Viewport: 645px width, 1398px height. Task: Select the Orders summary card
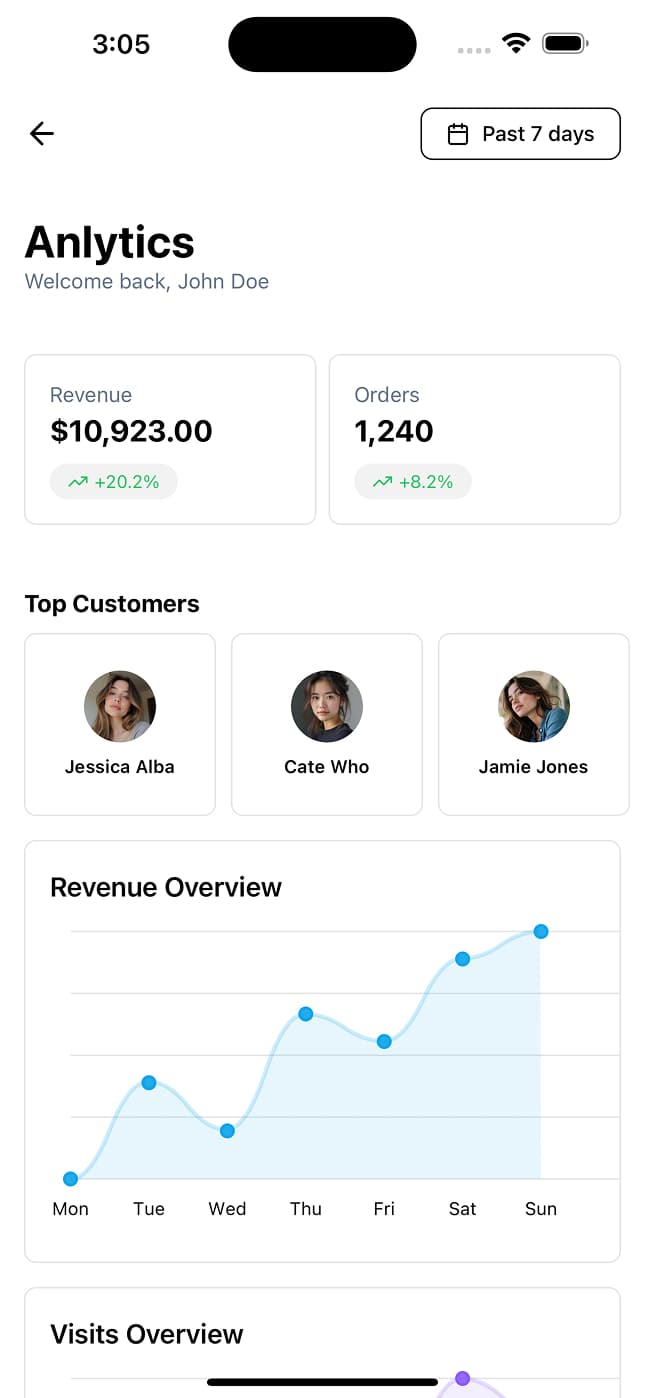point(473,439)
